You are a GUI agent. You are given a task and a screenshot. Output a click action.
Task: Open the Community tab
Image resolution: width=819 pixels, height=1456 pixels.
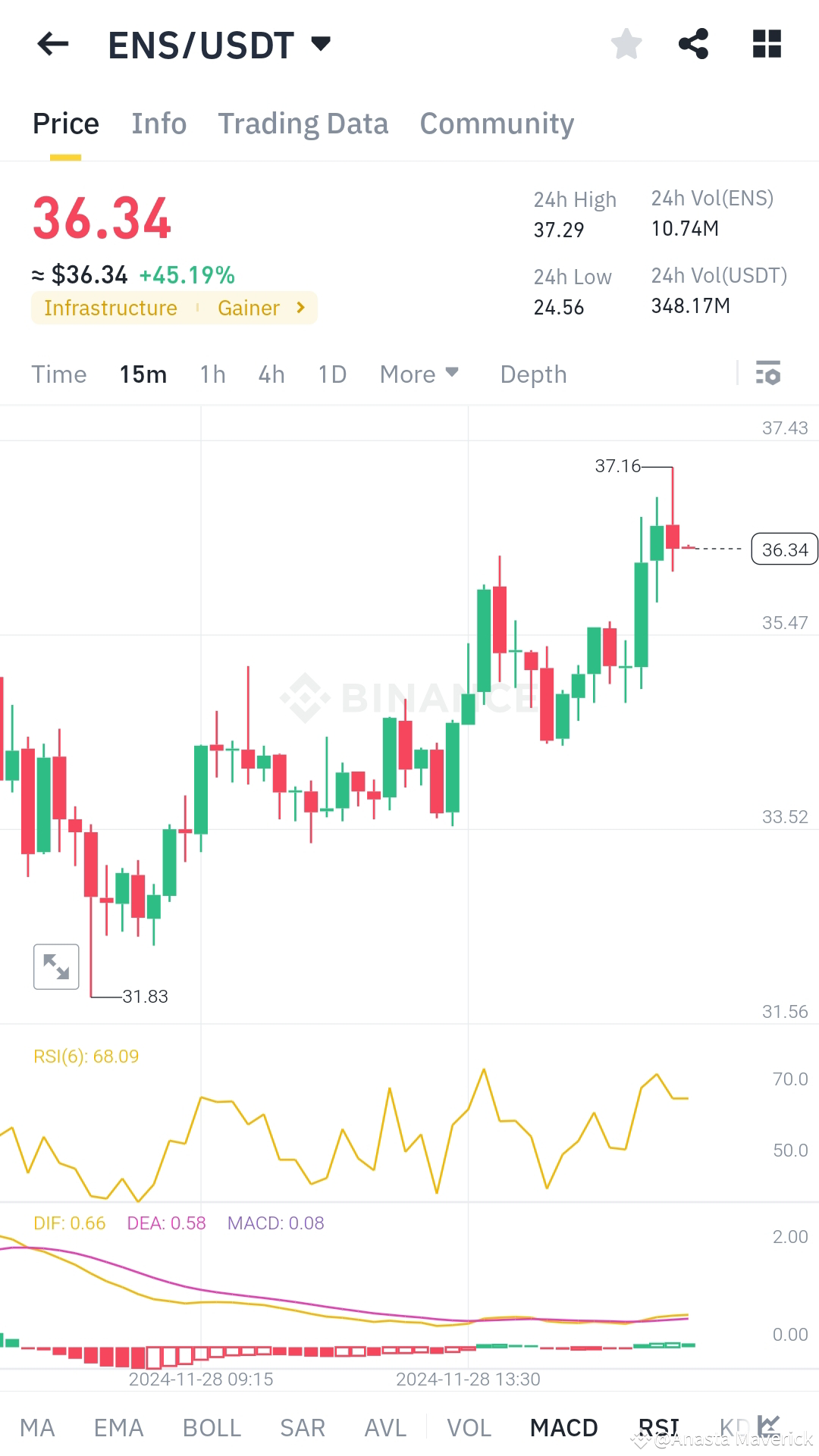(497, 123)
